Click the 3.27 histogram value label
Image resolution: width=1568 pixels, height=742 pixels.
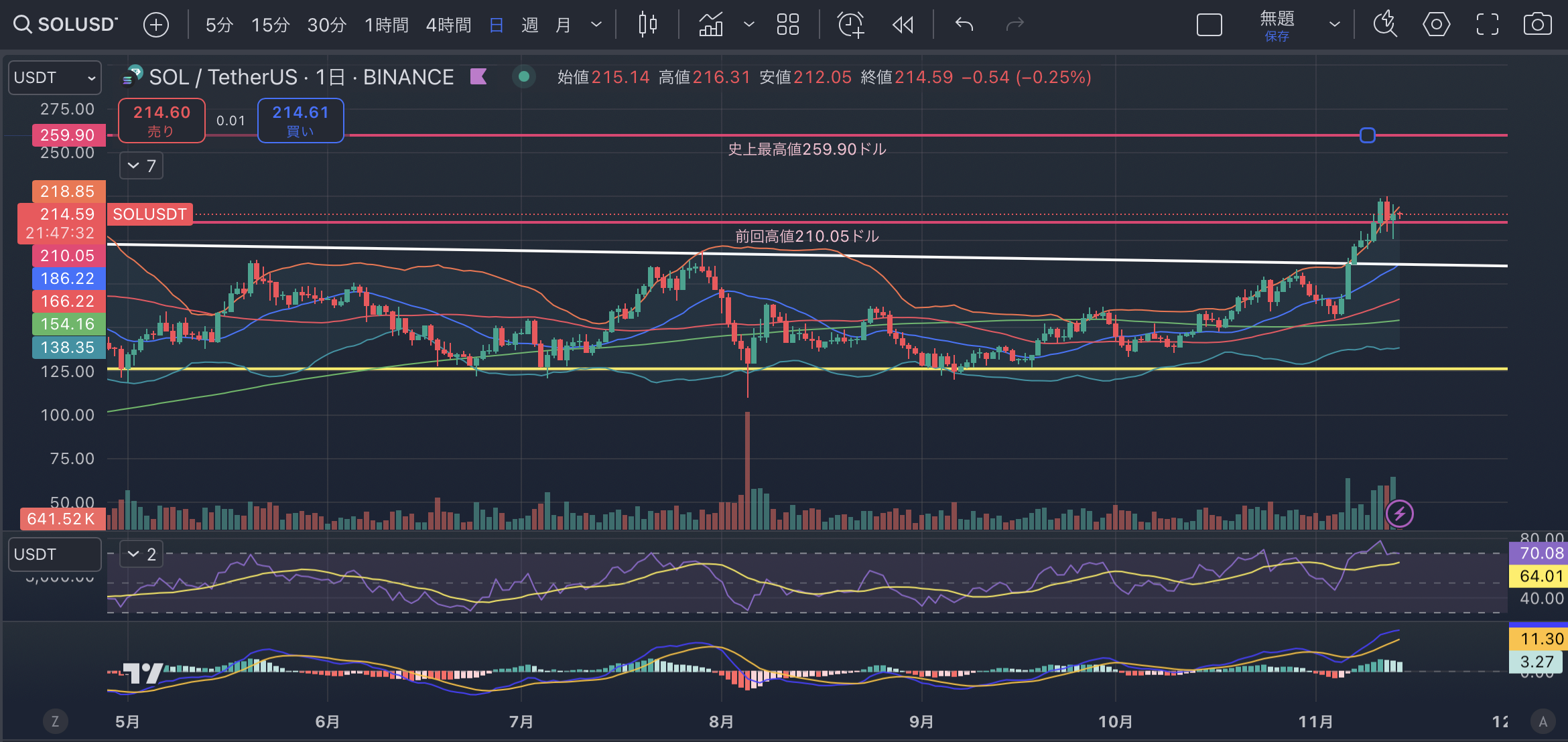(x=1535, y=662)
